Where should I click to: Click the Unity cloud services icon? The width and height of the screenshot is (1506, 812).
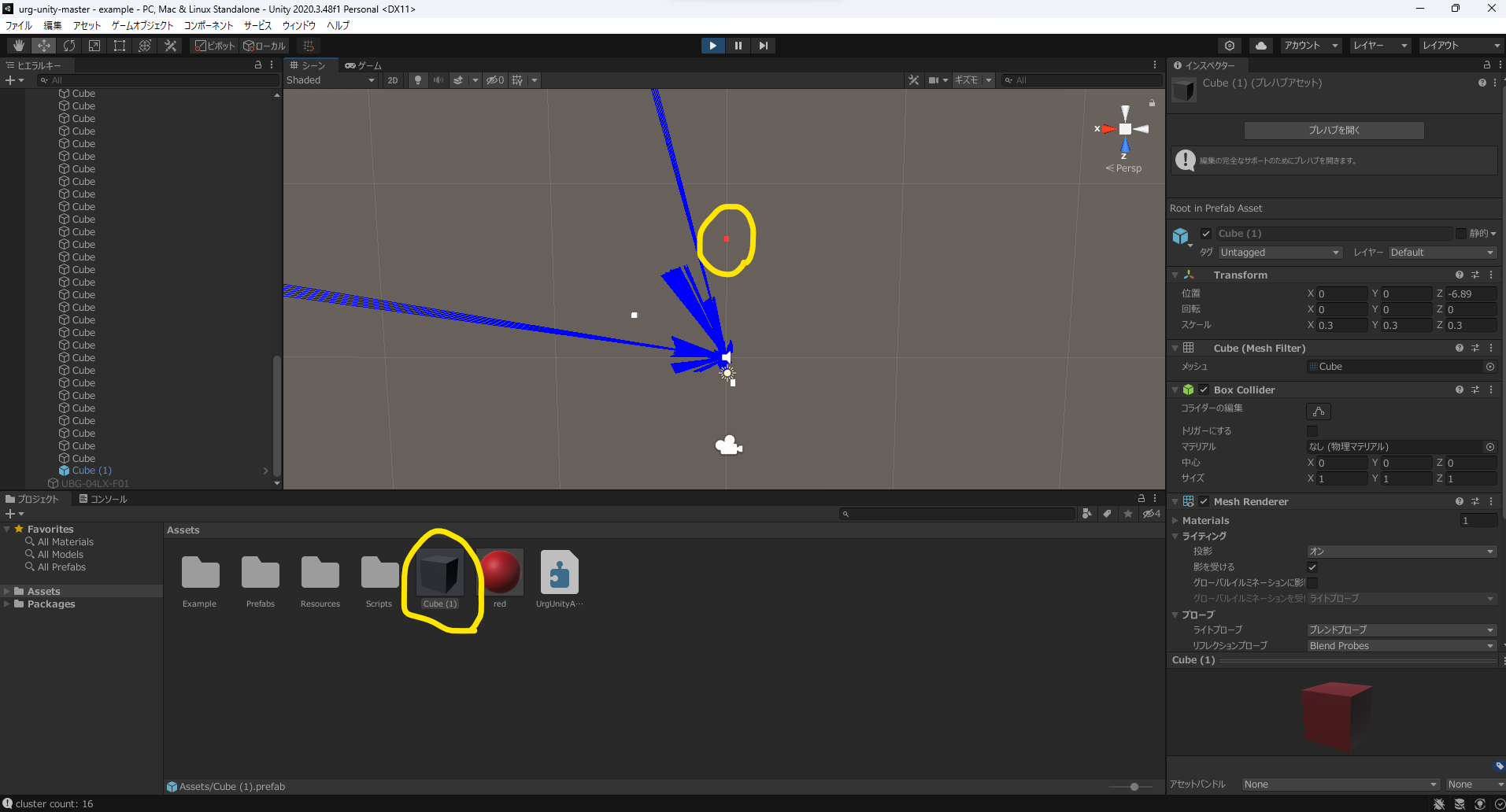point(1262,45)
